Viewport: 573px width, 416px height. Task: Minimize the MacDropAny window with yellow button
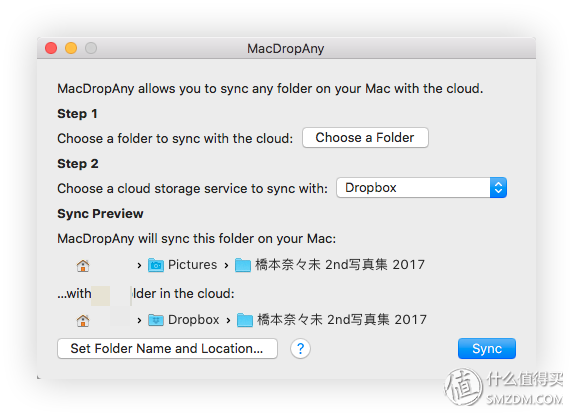click(x=71, y=48)
